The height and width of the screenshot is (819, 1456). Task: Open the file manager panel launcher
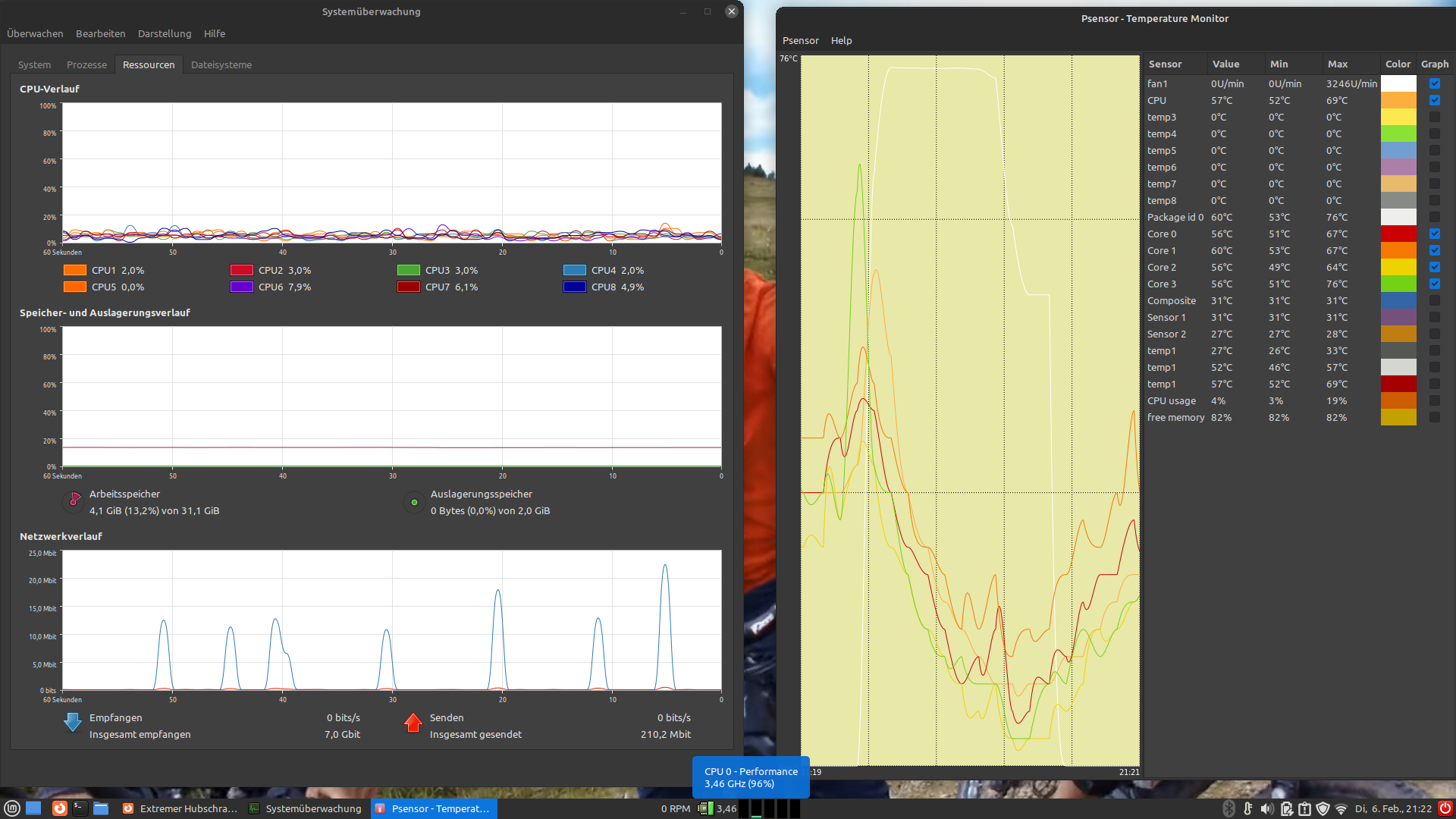pos(101,808)
